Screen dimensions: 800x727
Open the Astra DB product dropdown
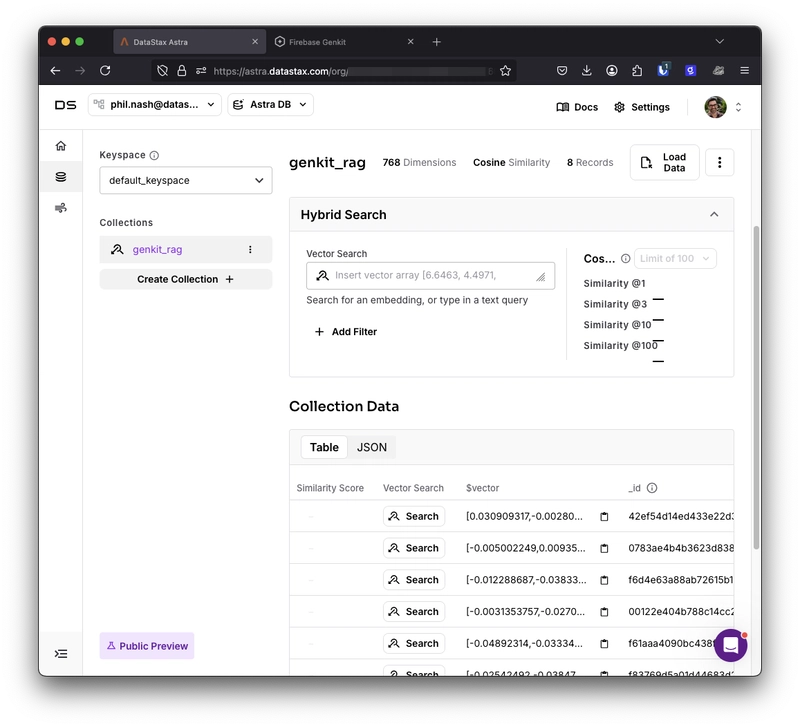[x=270, y=105]
